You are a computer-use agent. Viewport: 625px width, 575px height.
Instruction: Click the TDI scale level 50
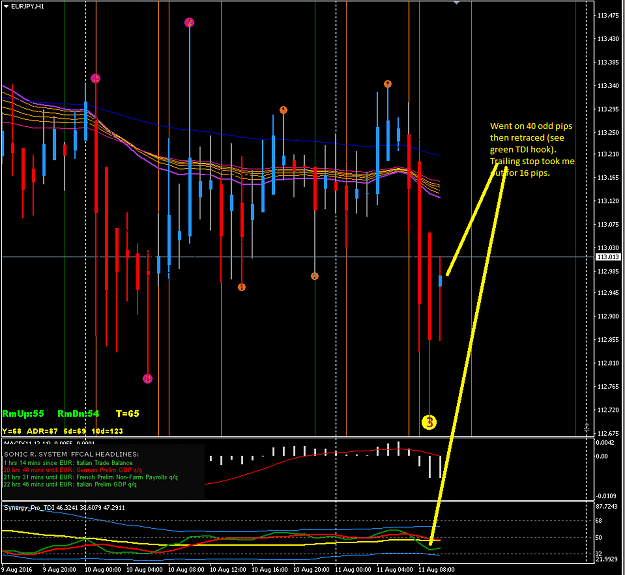[599, 538]
